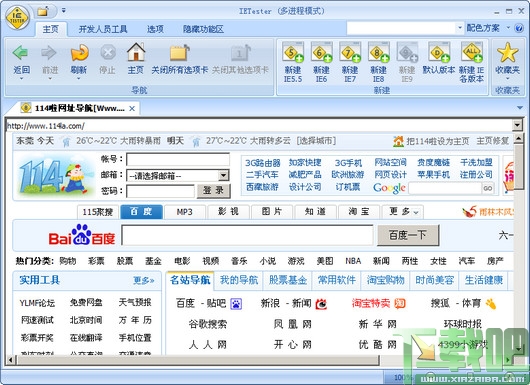Image resolution: width=530 pixels, height=385 pixels.
Task: Click the green 返回 back arrow icon
Action: pos(20,52)
